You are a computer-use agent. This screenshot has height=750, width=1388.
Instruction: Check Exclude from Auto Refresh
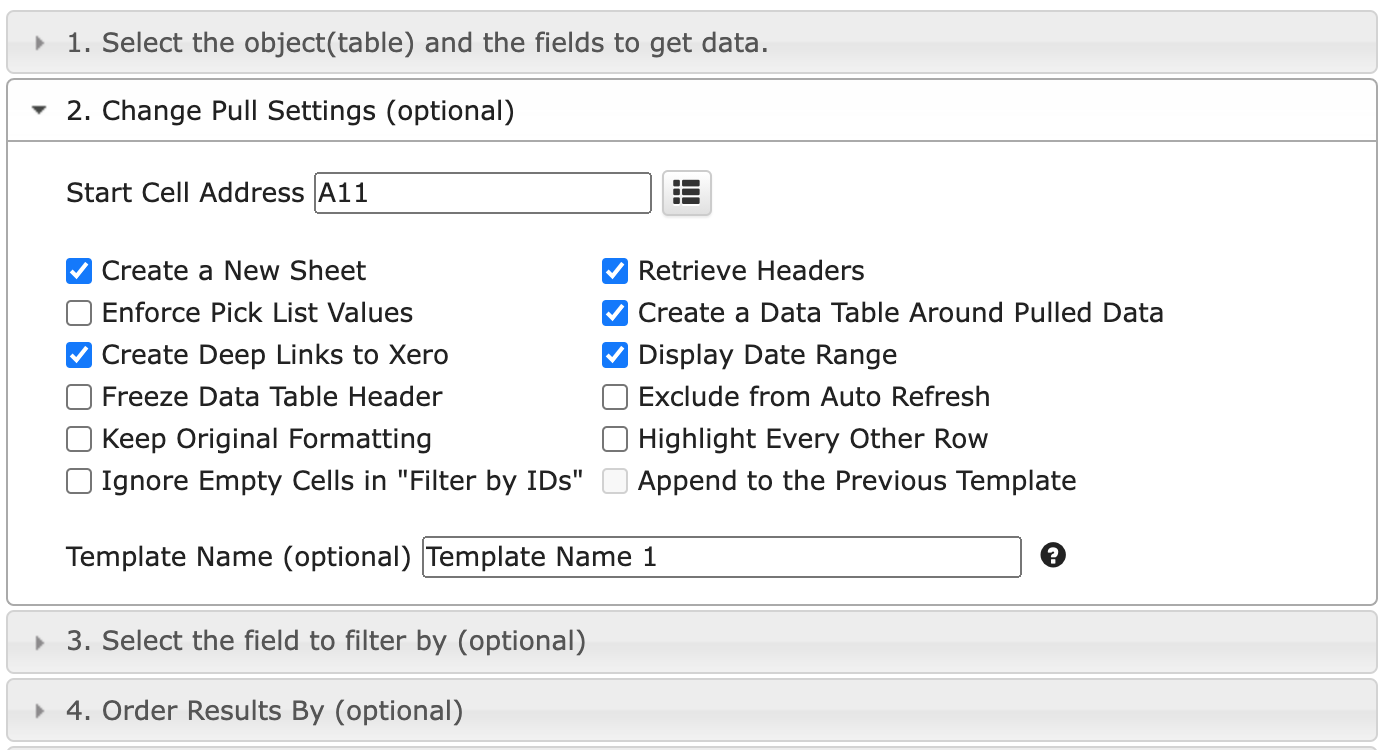(x=615, y=398)
